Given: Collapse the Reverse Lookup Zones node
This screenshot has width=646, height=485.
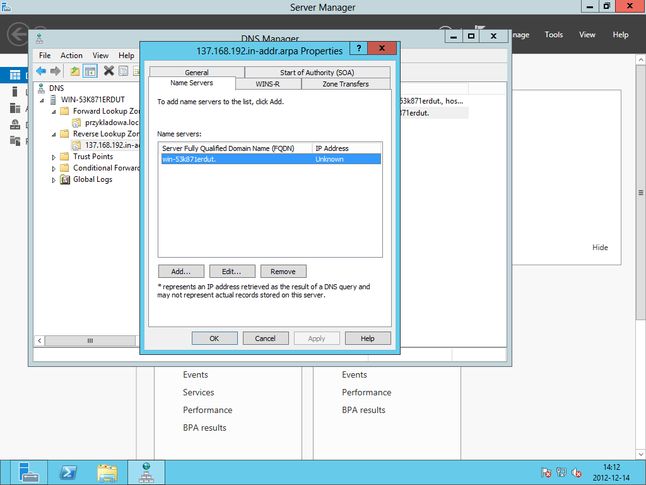Looking at the screenshot, I should click(x=54, y=134).
